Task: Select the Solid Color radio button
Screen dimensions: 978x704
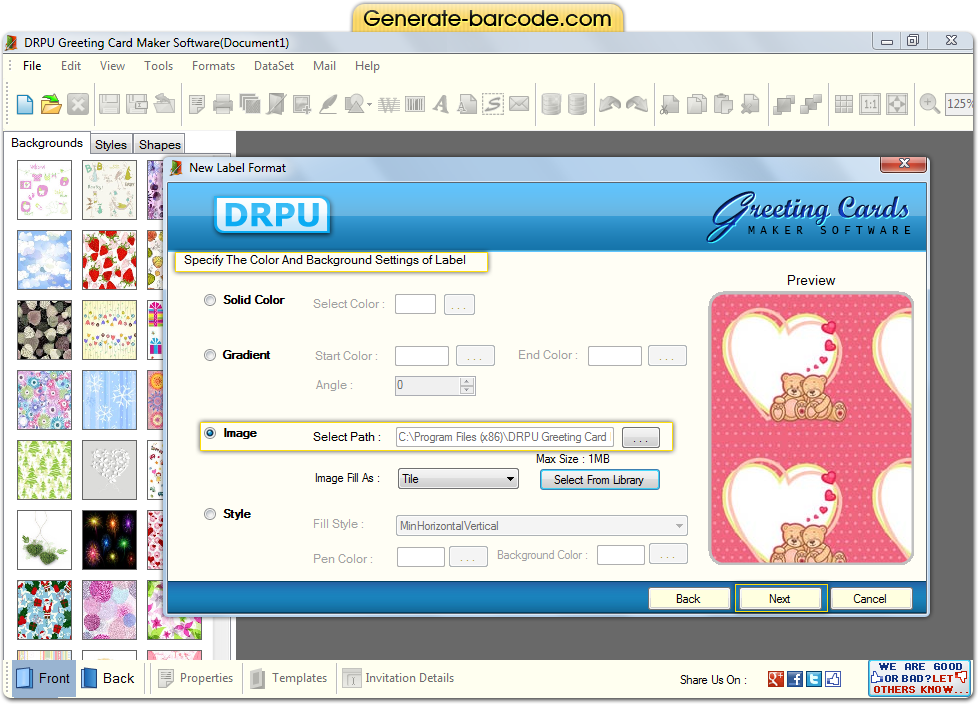Action: [x=210, y=300]
